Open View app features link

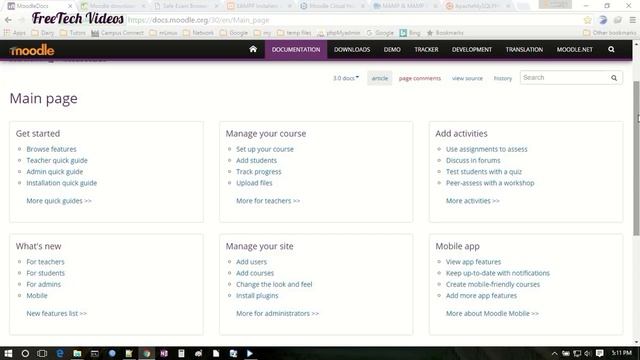pyautogui.click(x=473, y=262)
